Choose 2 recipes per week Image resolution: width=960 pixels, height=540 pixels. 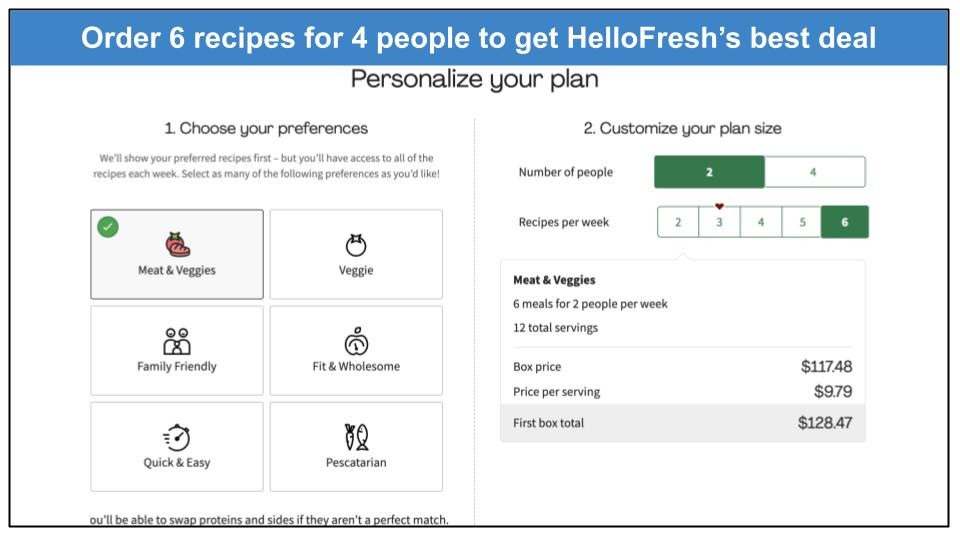click(678, 222)
